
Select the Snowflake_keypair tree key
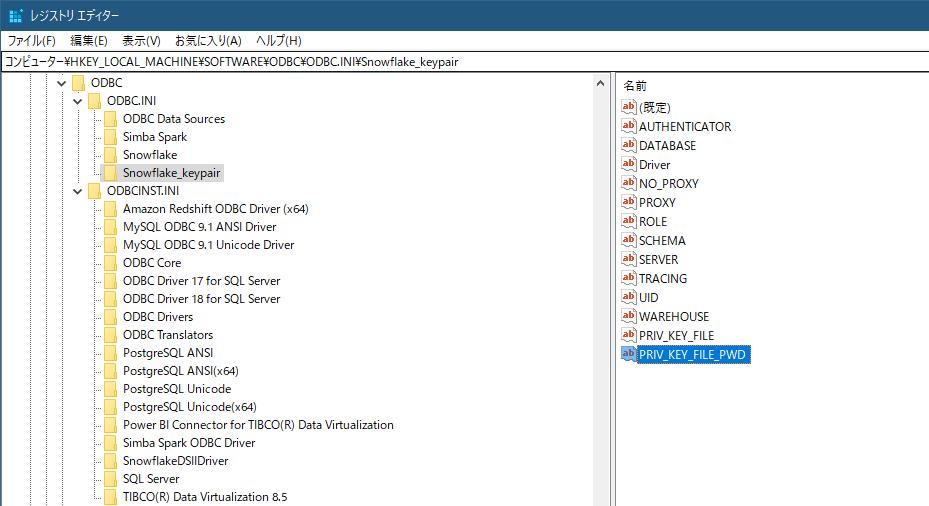point(171,173)
